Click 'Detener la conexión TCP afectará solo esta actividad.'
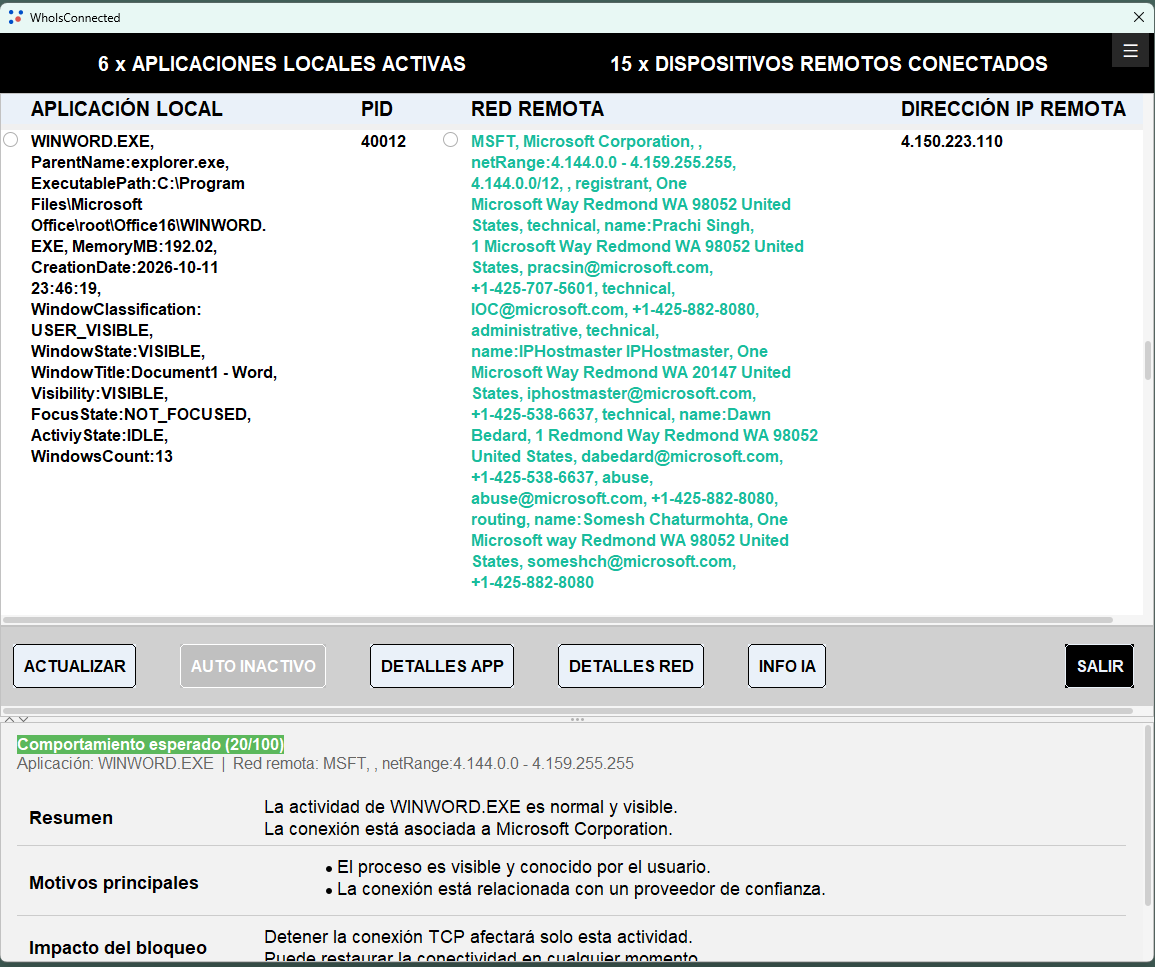Image resolution: width=1155 pixels, height=967 pixels. point(478,937)
